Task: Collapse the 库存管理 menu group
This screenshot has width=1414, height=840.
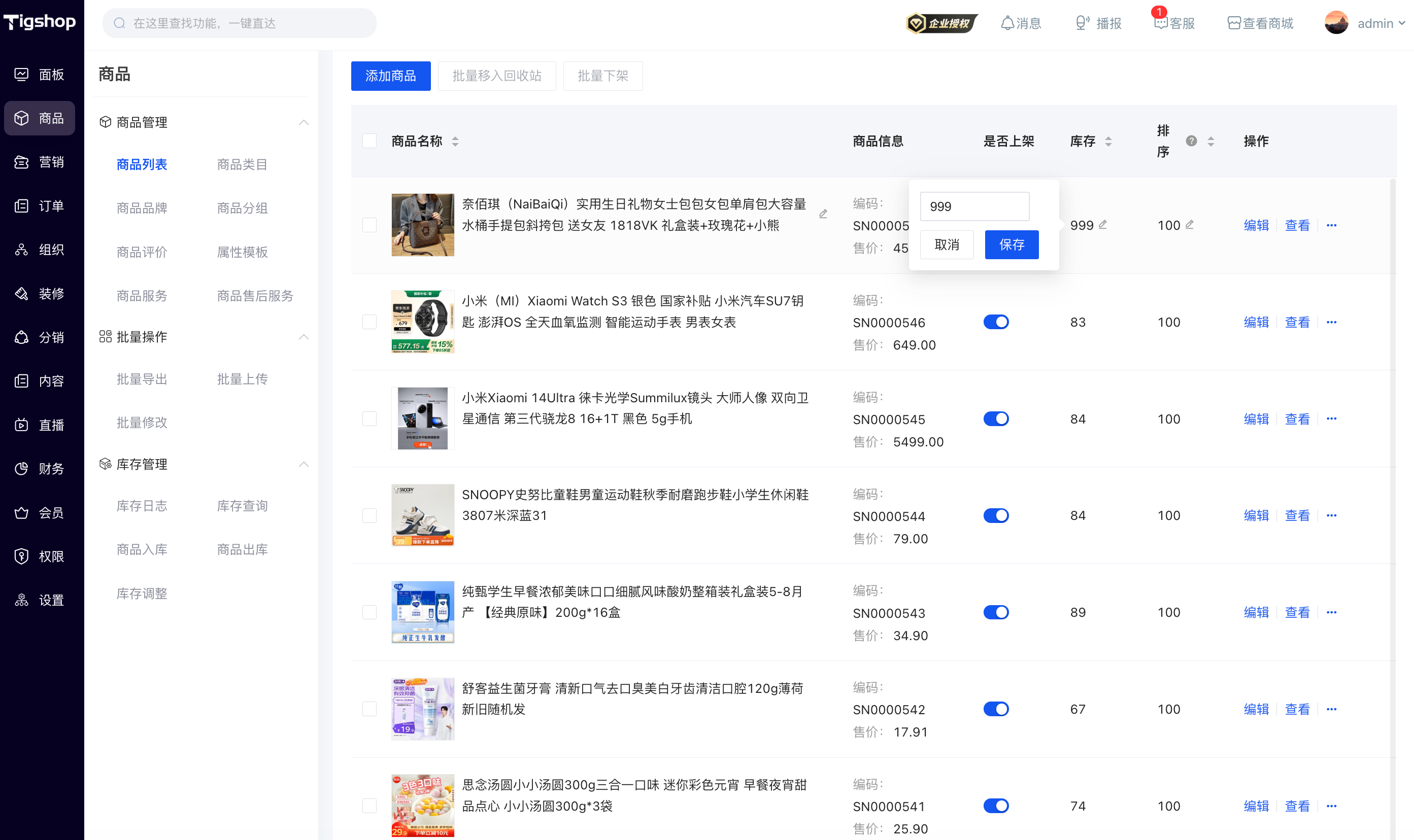Action: click(304, 464)
